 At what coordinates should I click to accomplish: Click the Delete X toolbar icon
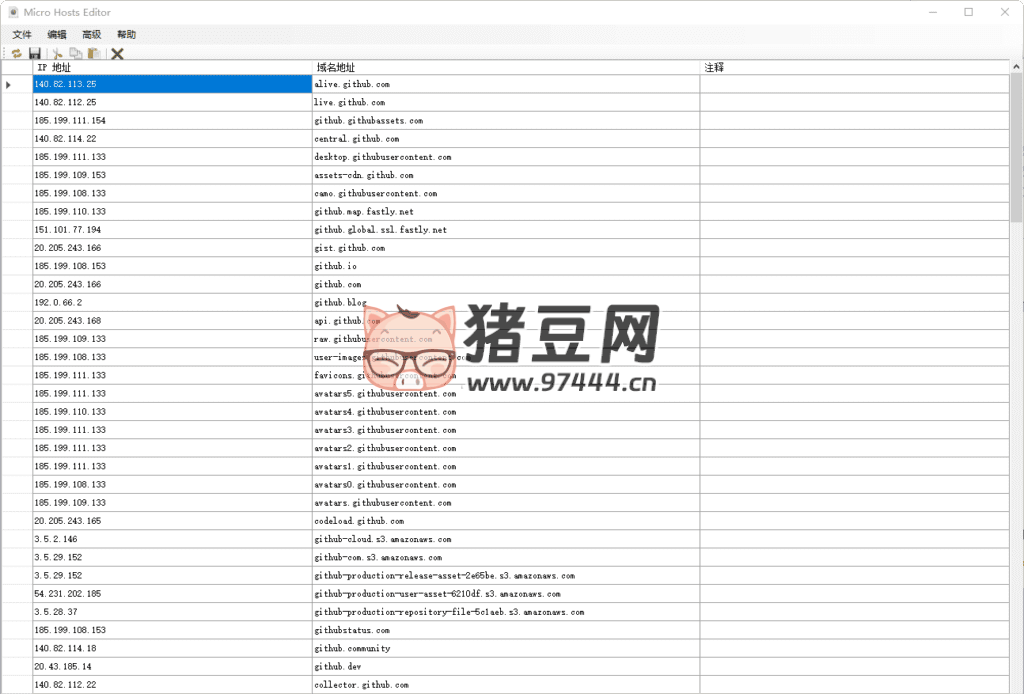click(118, 54)
